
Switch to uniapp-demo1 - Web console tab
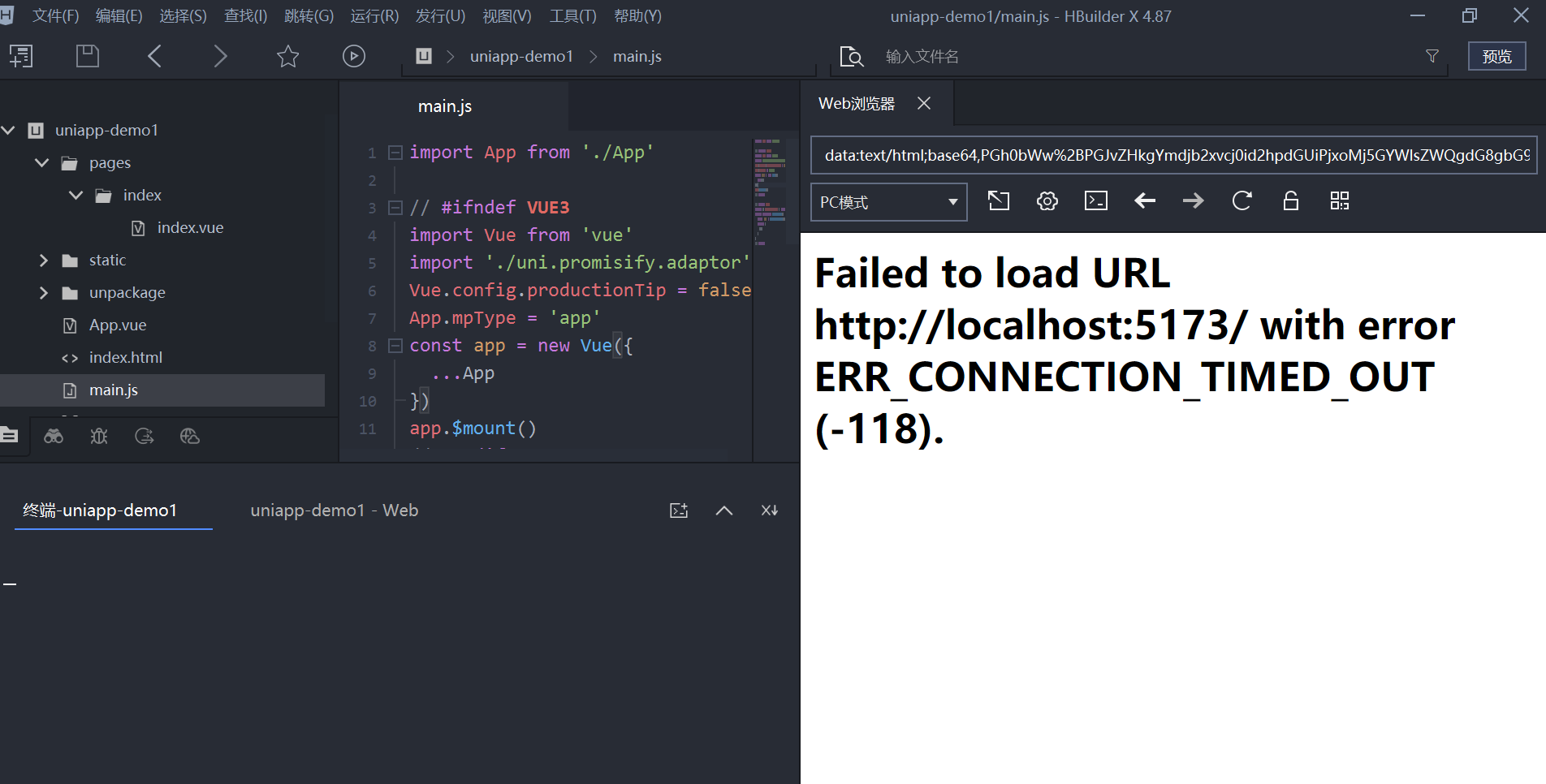[334, 510]
